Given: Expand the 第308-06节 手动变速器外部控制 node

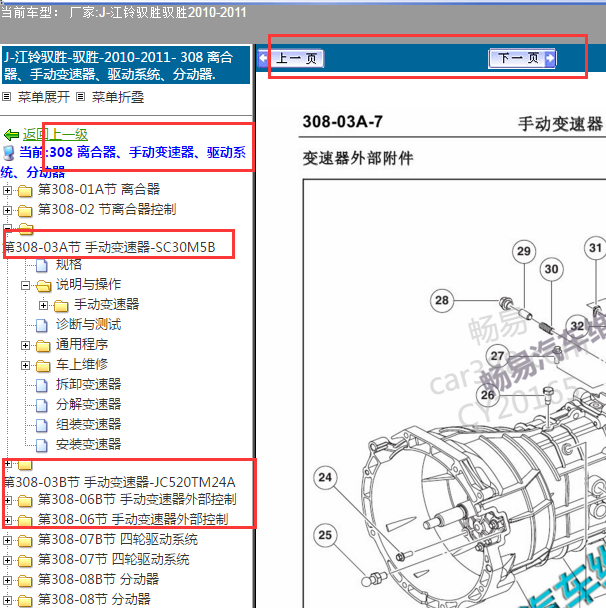Looking at the screenshot, I should coord(7,520).
